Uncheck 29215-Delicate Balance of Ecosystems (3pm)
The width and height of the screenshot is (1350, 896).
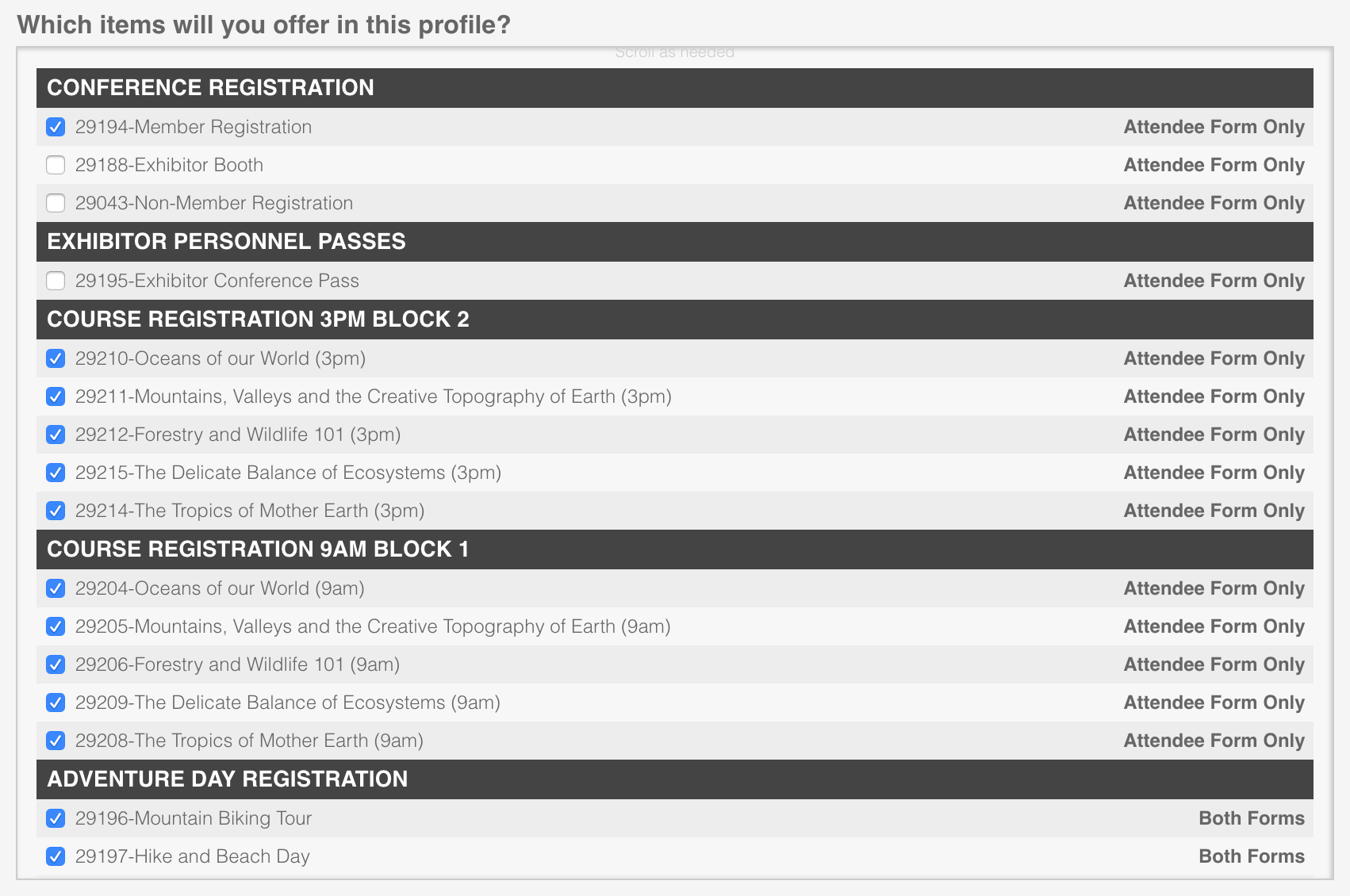click(x=56, y=473)
